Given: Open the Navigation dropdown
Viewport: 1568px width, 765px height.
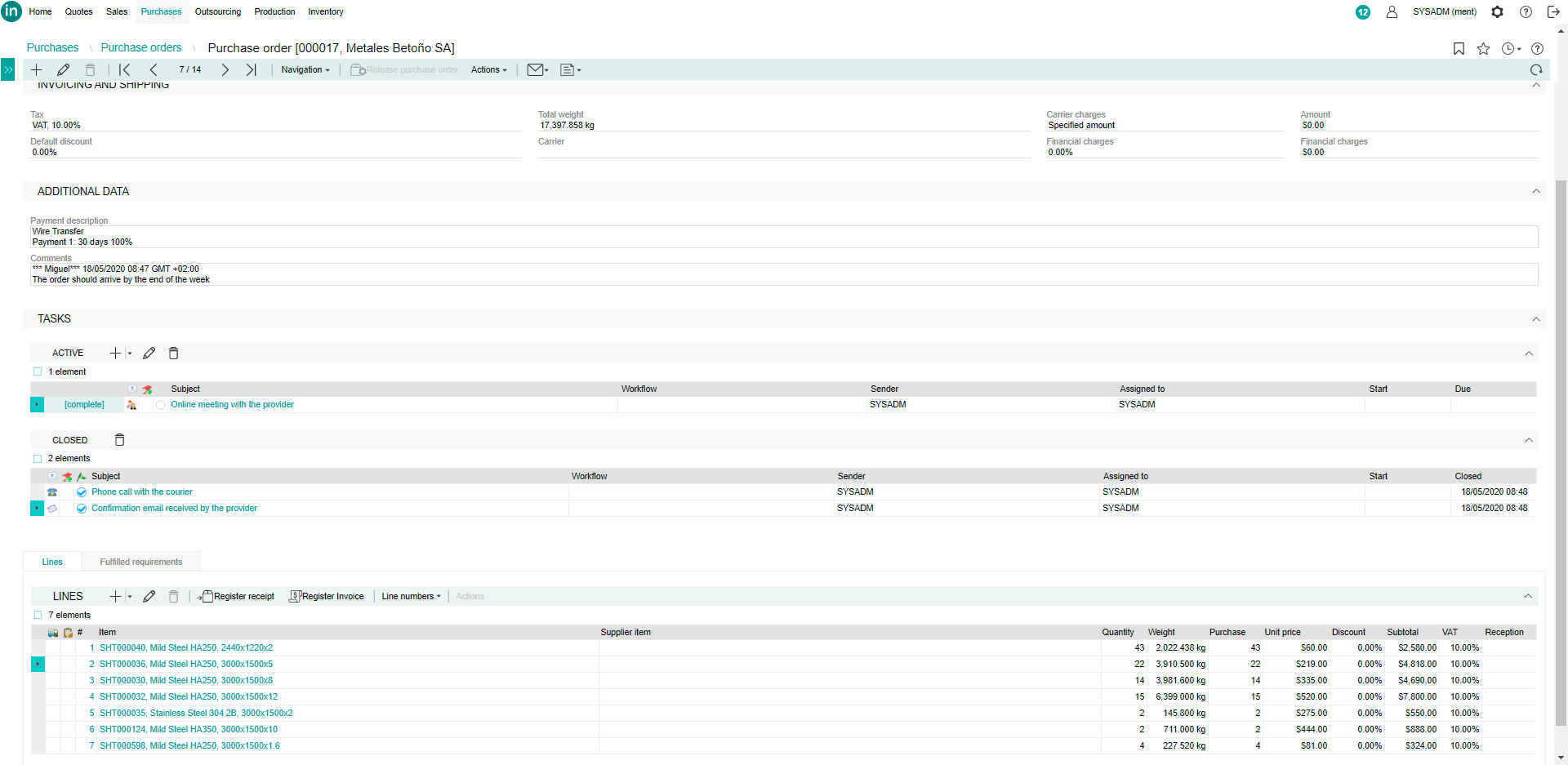Looking at the screenshot, I should coord(305,70).
